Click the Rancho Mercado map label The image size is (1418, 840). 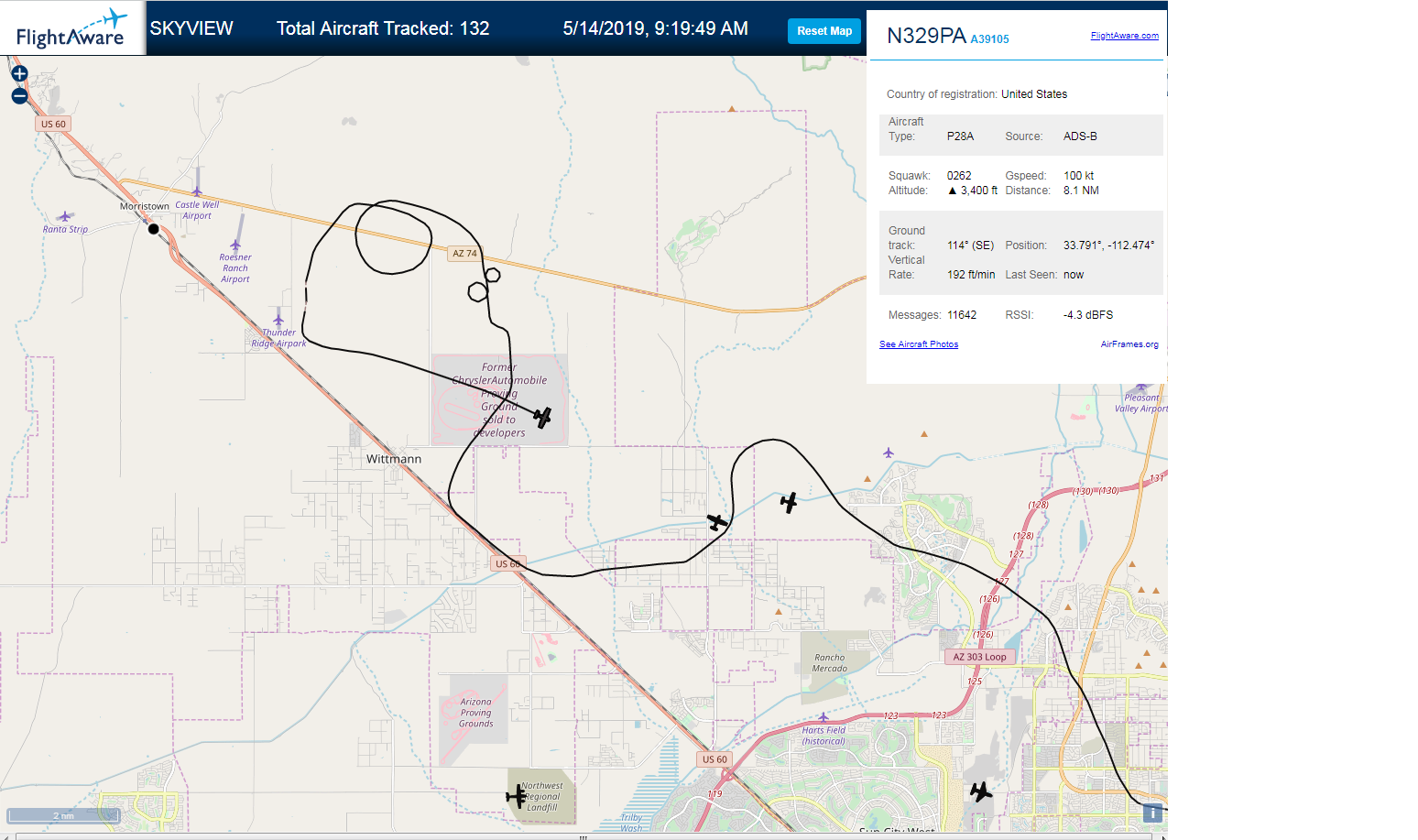click(x=829, y=663)
